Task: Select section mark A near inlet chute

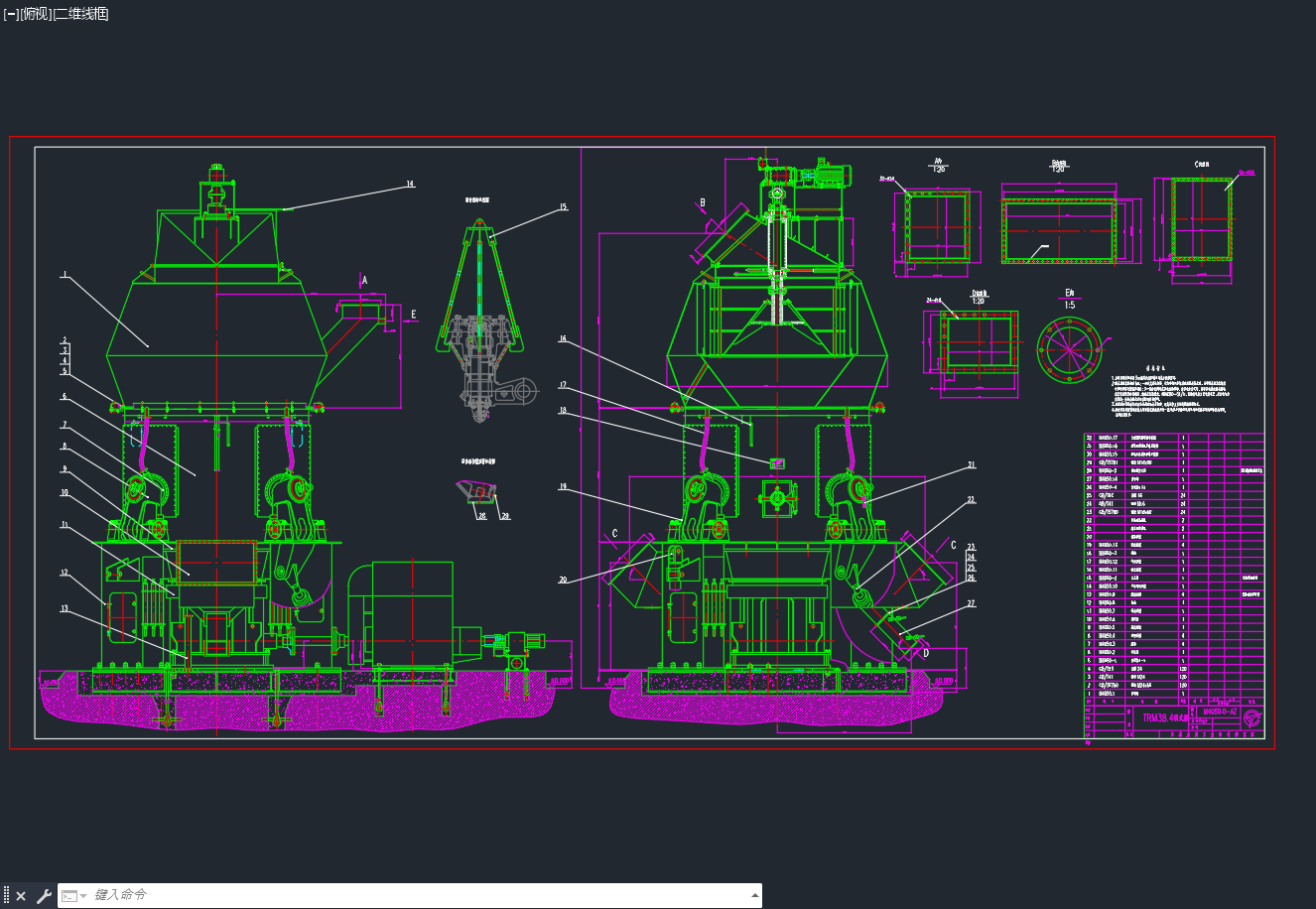Action: (364, 281)
